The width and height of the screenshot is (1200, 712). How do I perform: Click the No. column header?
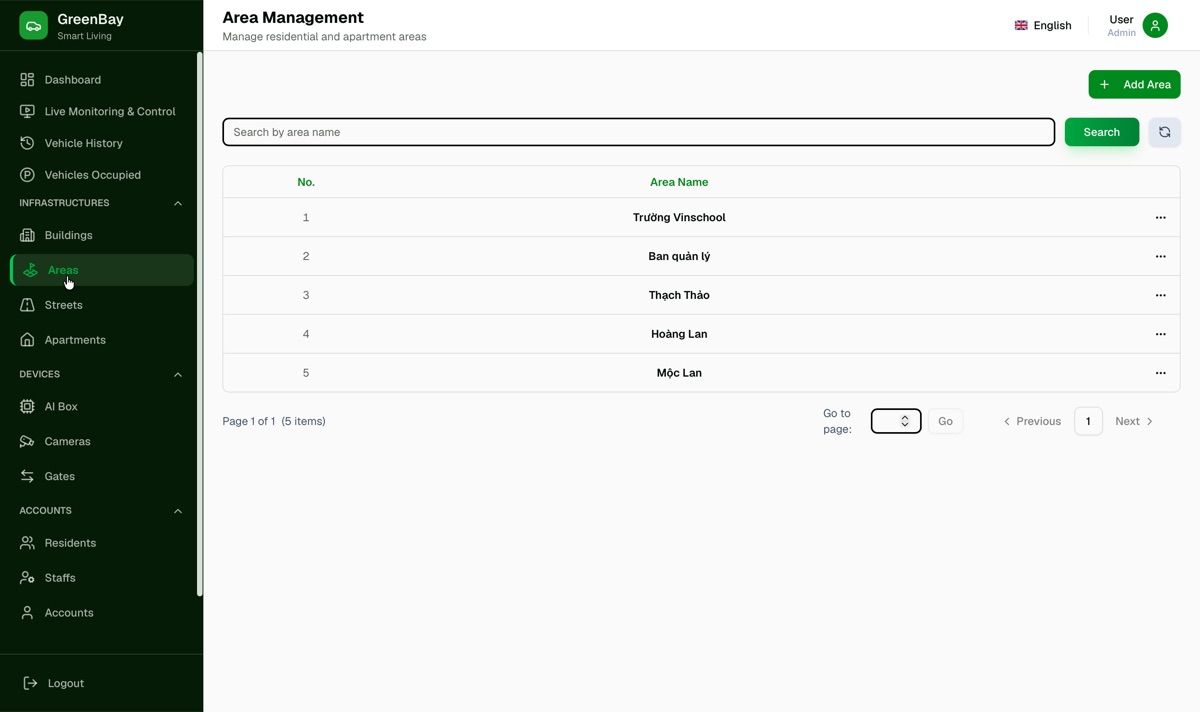click(306, 182)
